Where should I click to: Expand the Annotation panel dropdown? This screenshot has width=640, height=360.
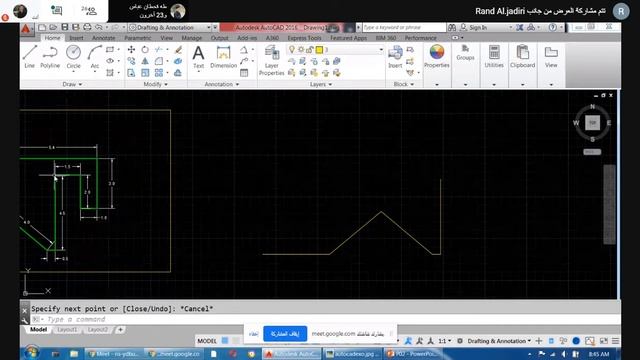pos(222,84)
